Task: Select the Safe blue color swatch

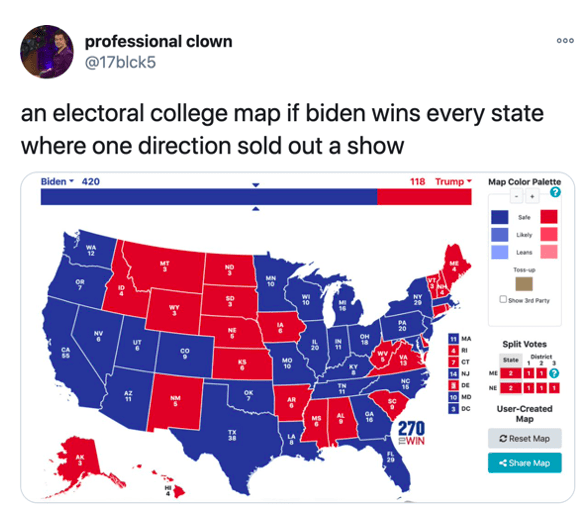Action: tap(499, 217)
